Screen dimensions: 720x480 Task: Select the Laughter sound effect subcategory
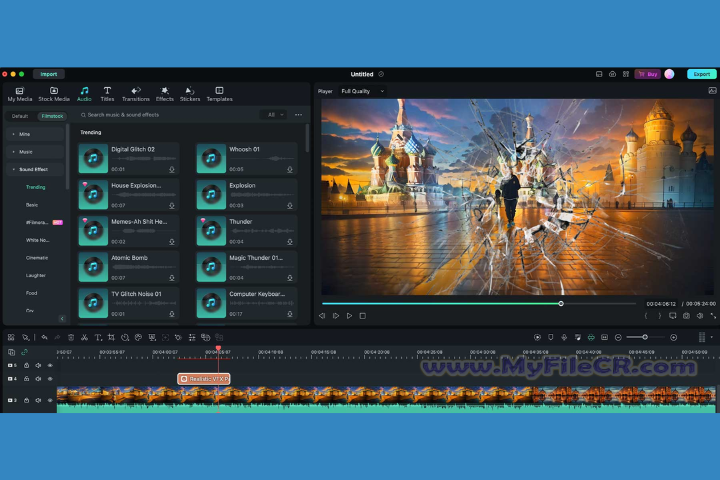coord(35,276)
